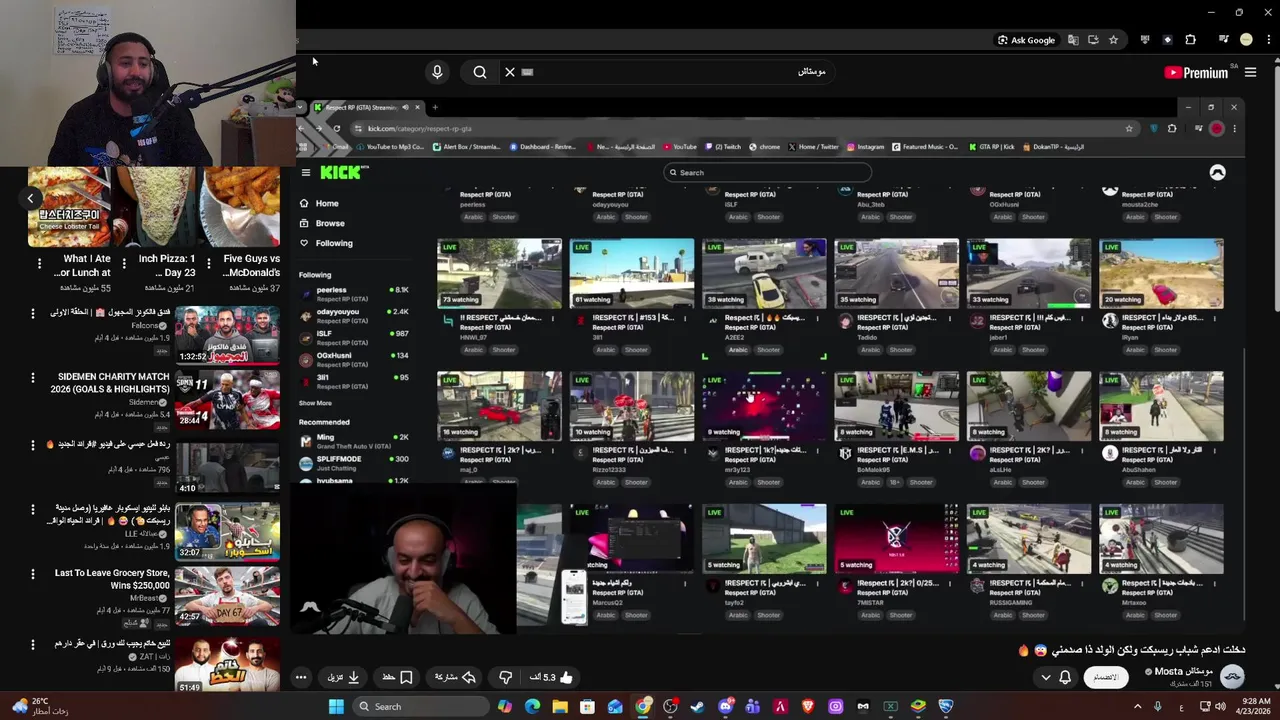Go back with the suggested shelf arrow
This screenshot has width=1280, height=720.
pyautogui.click(x=31, y=199)
